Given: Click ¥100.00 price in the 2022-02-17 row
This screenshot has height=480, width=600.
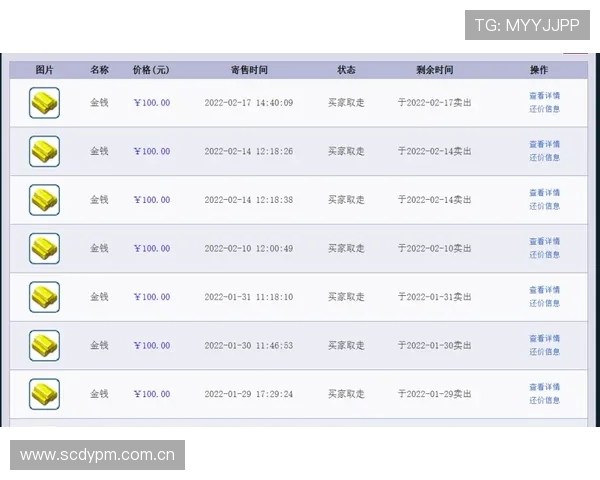Looking at the screenshot, I should 152,103.
